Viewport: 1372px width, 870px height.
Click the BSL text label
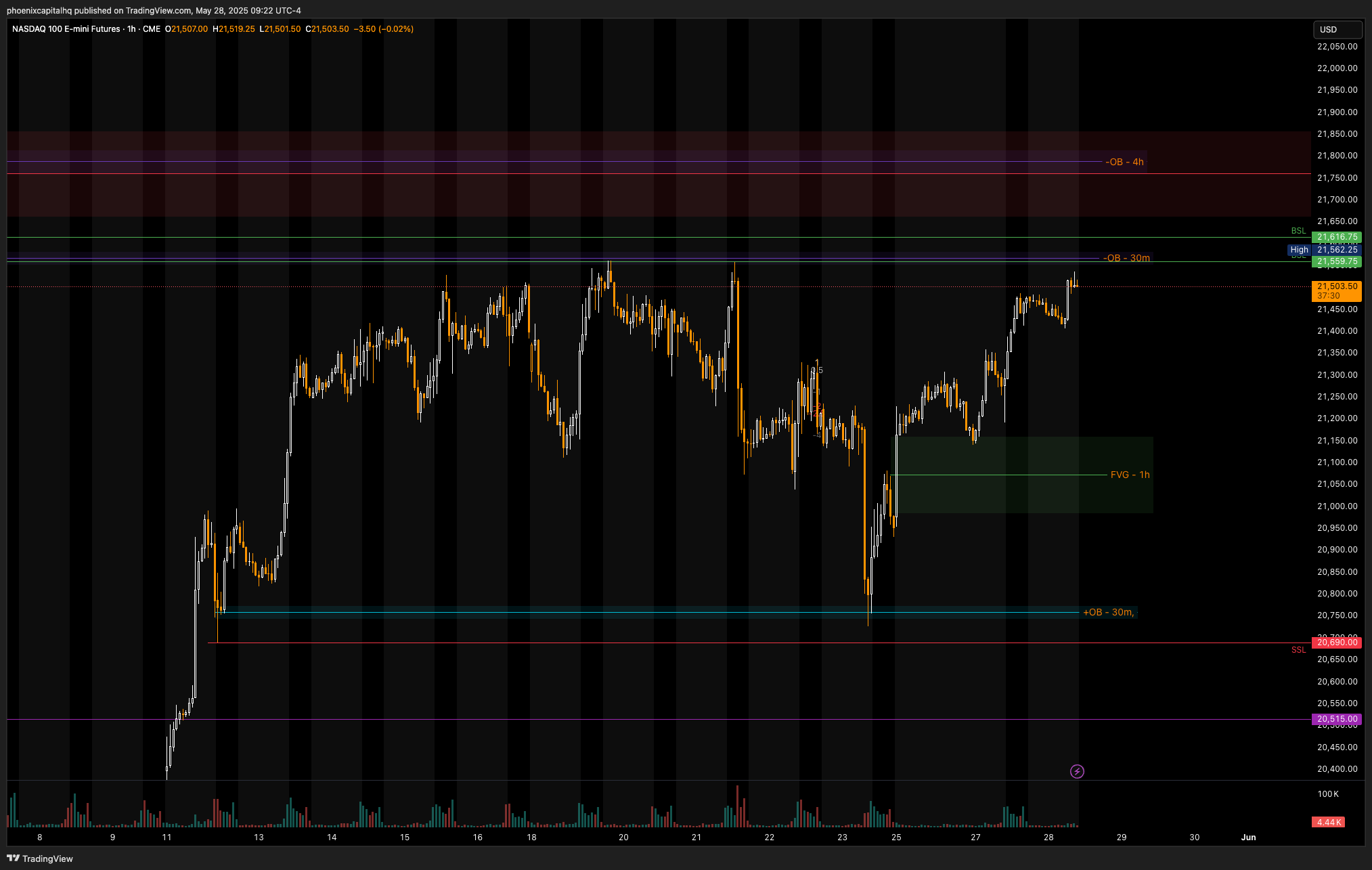pos(1298,231)
